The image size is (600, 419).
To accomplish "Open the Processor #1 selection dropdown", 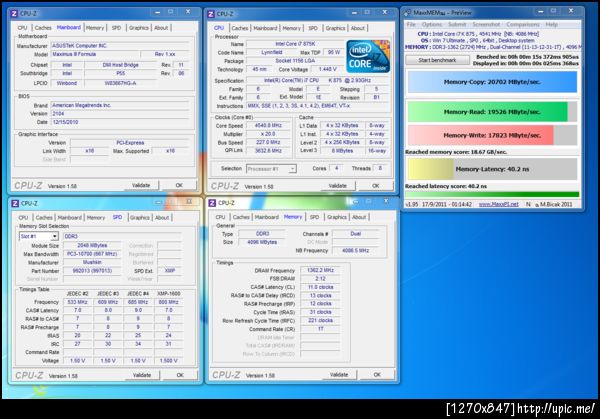I will tap(292, 169).
